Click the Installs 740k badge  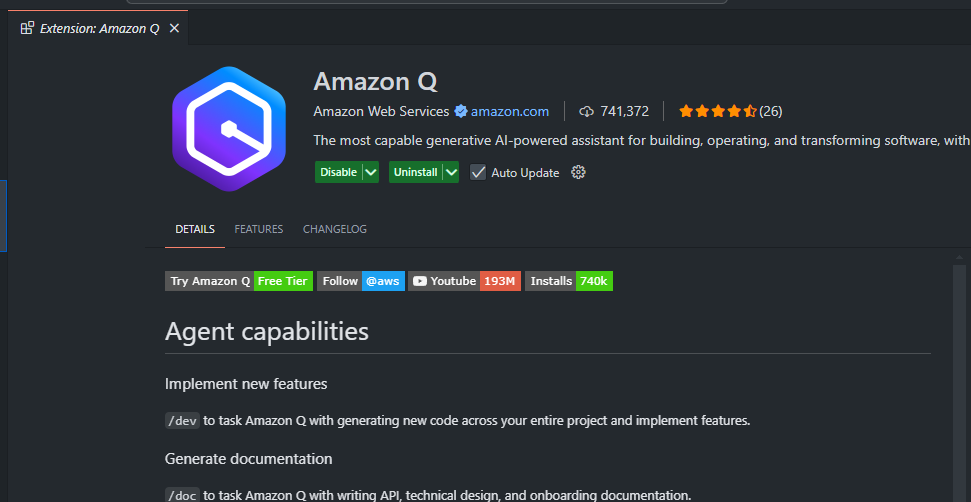pos(569,281)
